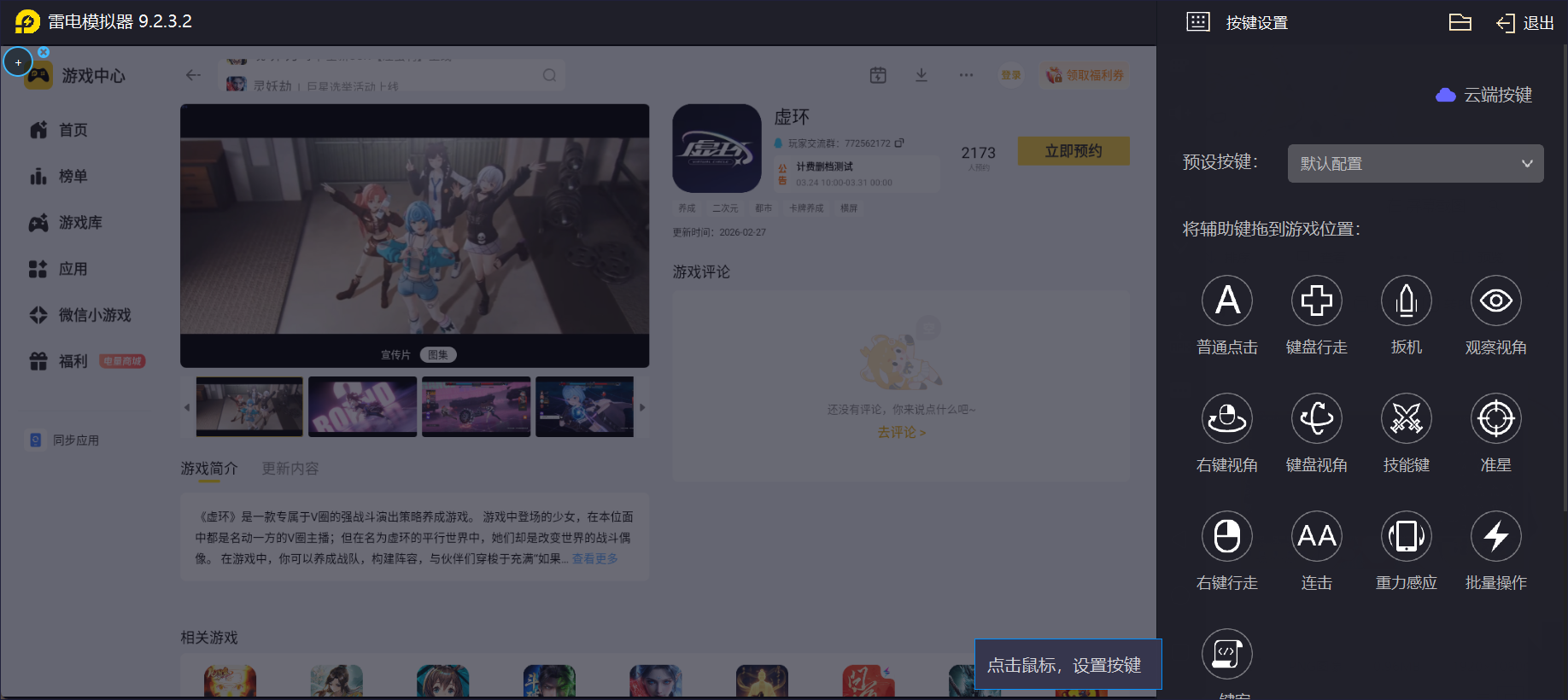This screenshot has height=700, width=1568.
Task: Click the search magnifier icon
Action: [x=549, y=75]
